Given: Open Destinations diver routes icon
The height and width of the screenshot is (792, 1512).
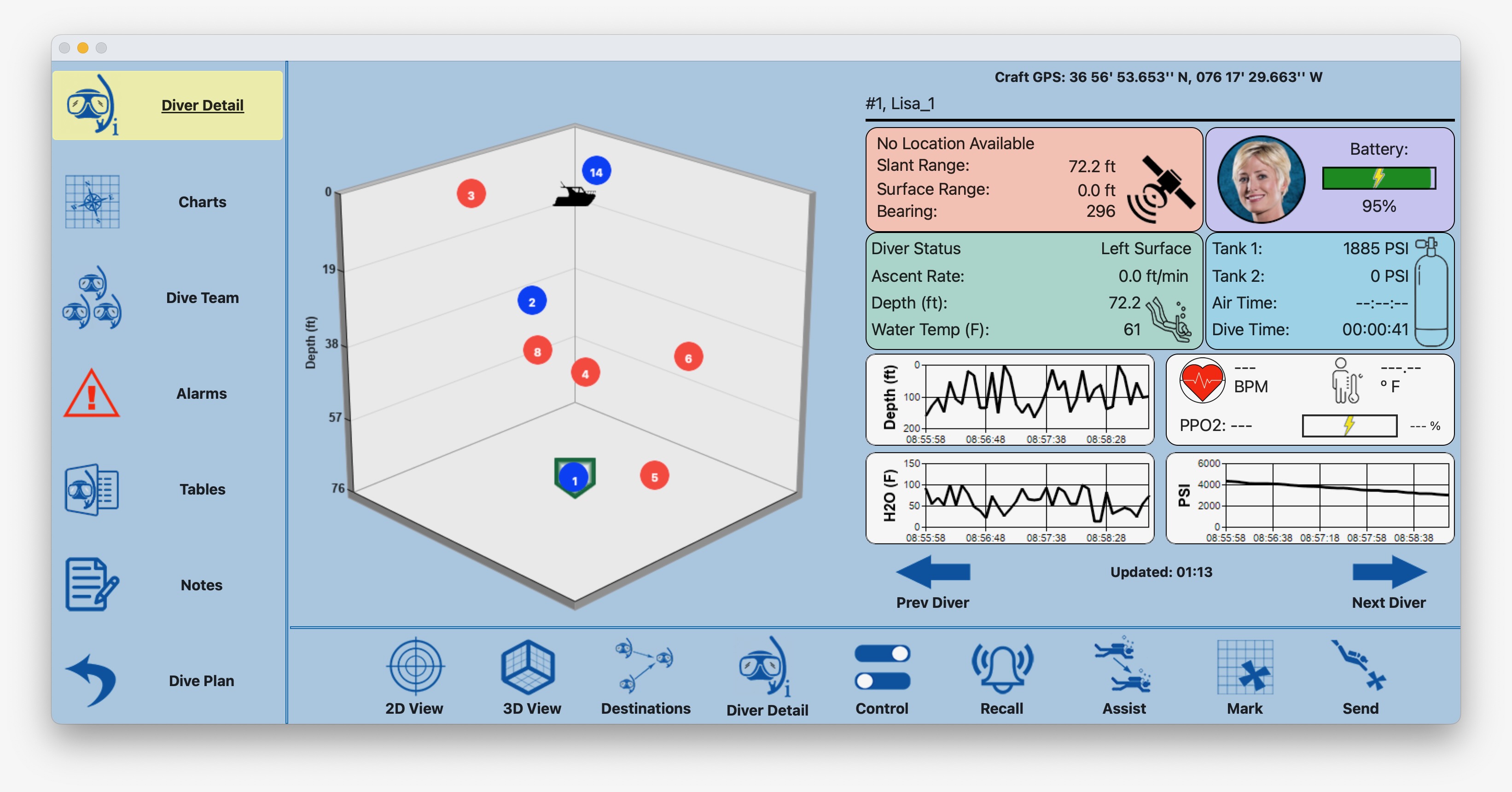Looking at the screenshot, I should pos(644,666).
